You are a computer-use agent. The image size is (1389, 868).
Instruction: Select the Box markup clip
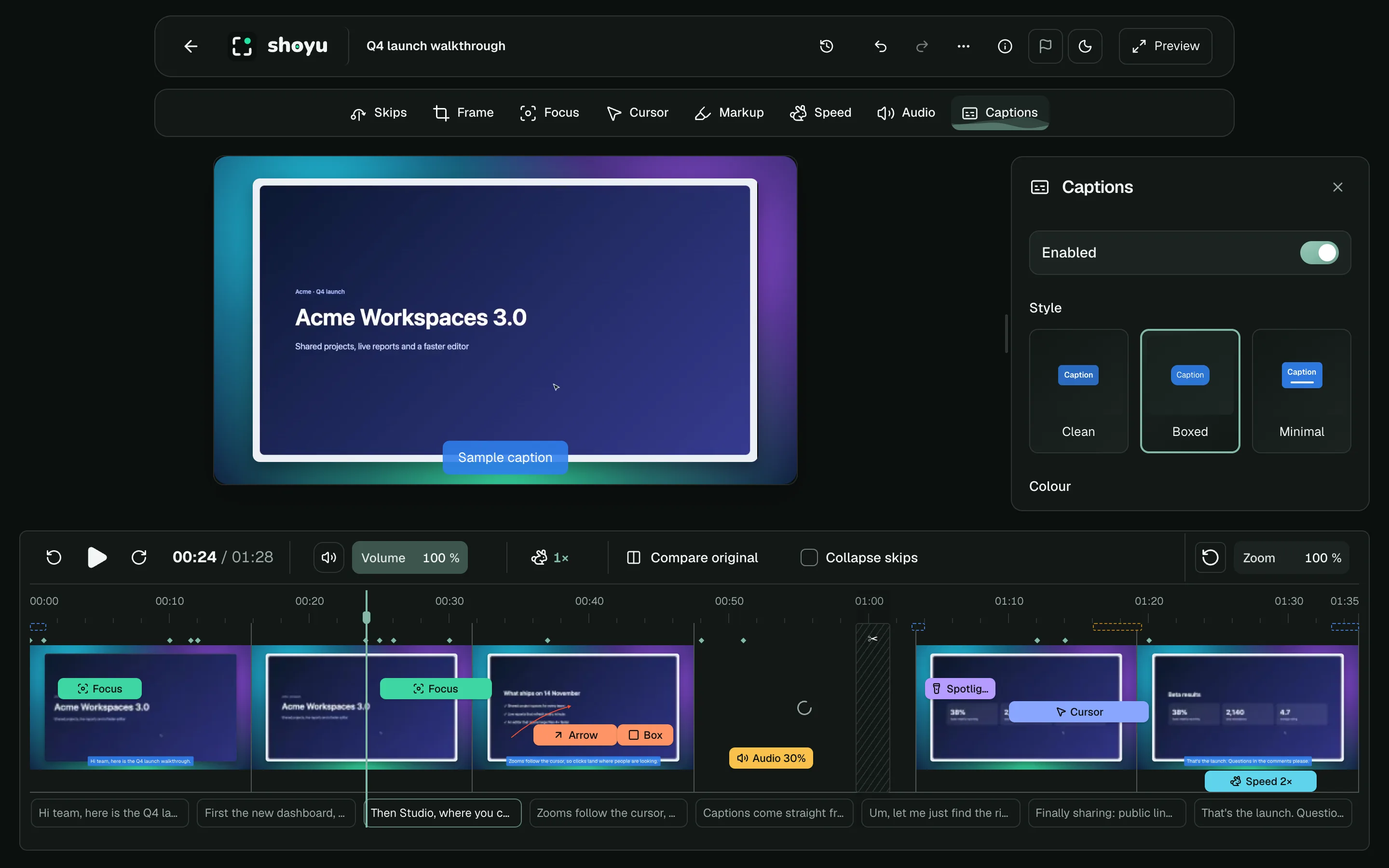(645, 735)
